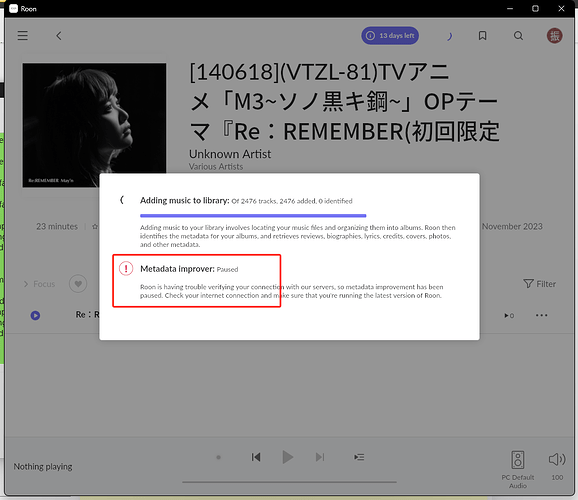
Task: Click the playback seek bar
Action: (x=289, y=482)
